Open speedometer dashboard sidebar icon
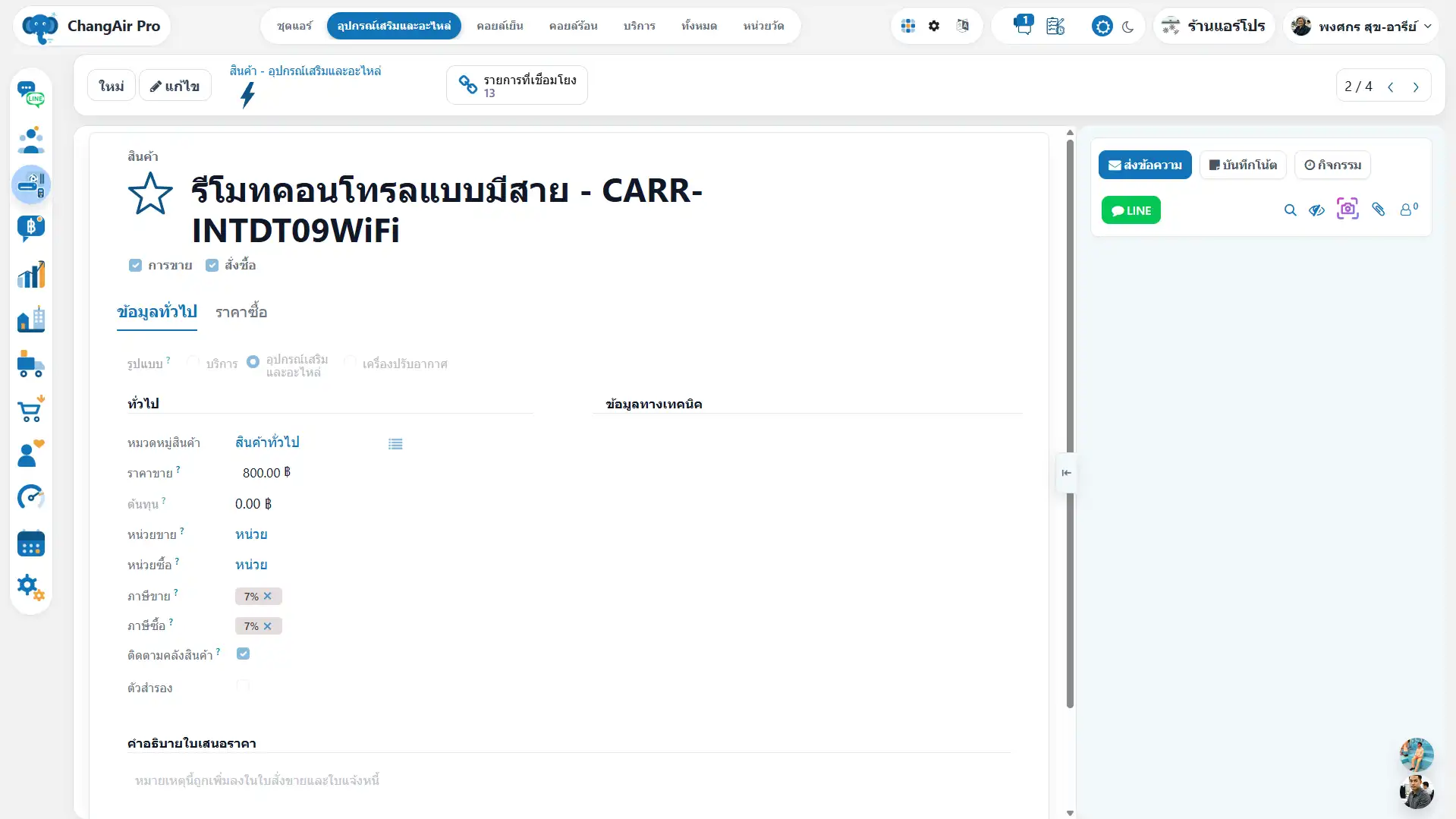Screen dimensions: 1456x819 pos(31,498)
